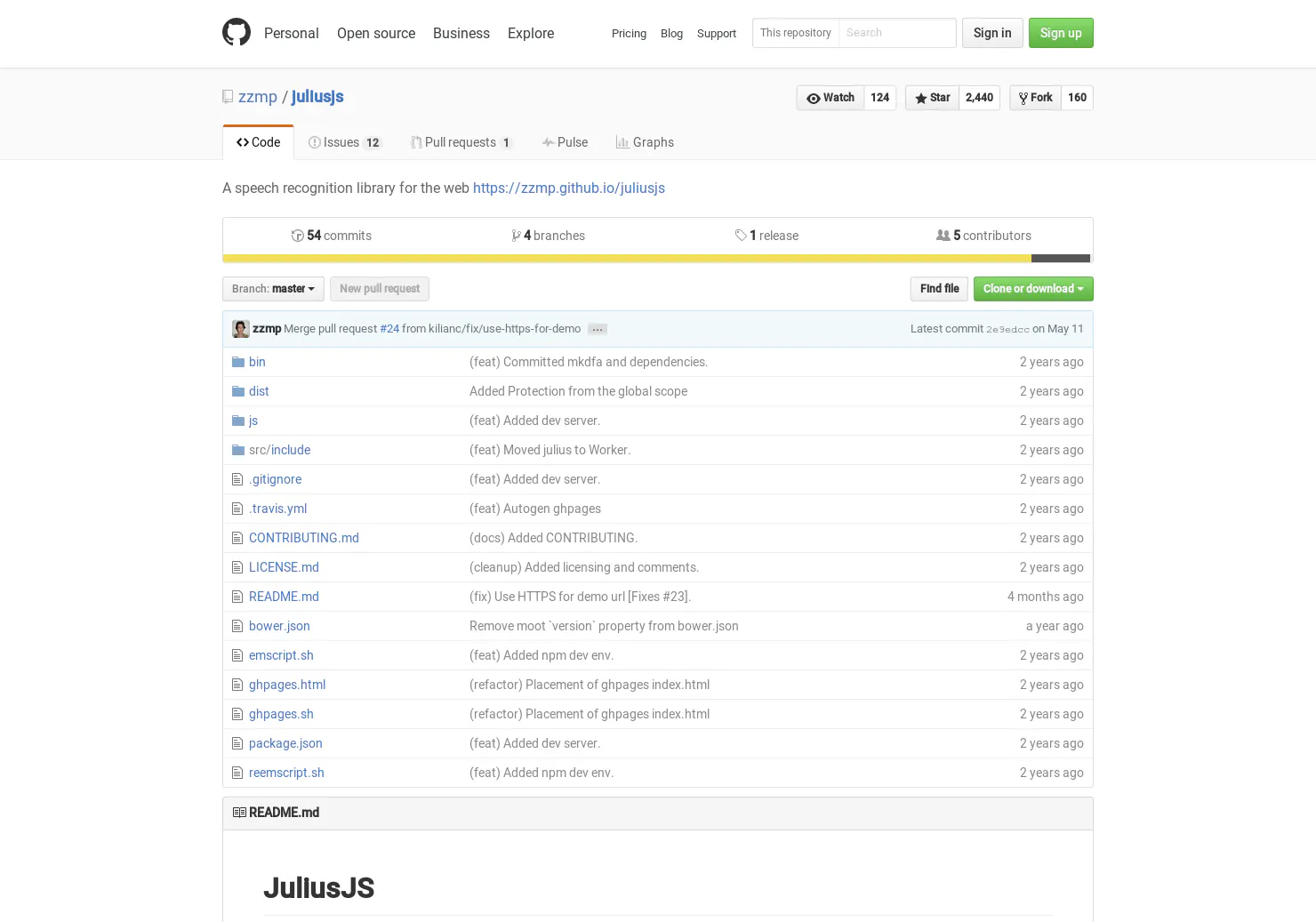
Task: Open pull request #24 link
Action: 389,329
